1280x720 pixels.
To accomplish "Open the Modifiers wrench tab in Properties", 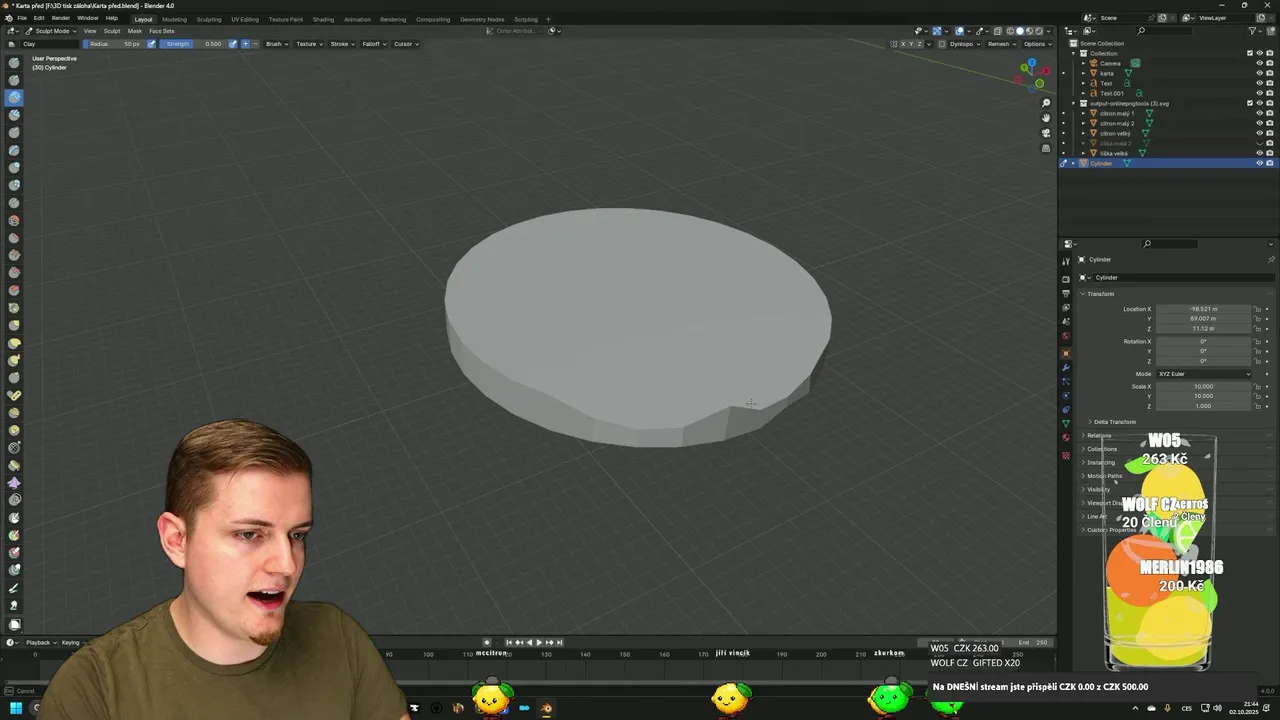I will coord(1066,367).
